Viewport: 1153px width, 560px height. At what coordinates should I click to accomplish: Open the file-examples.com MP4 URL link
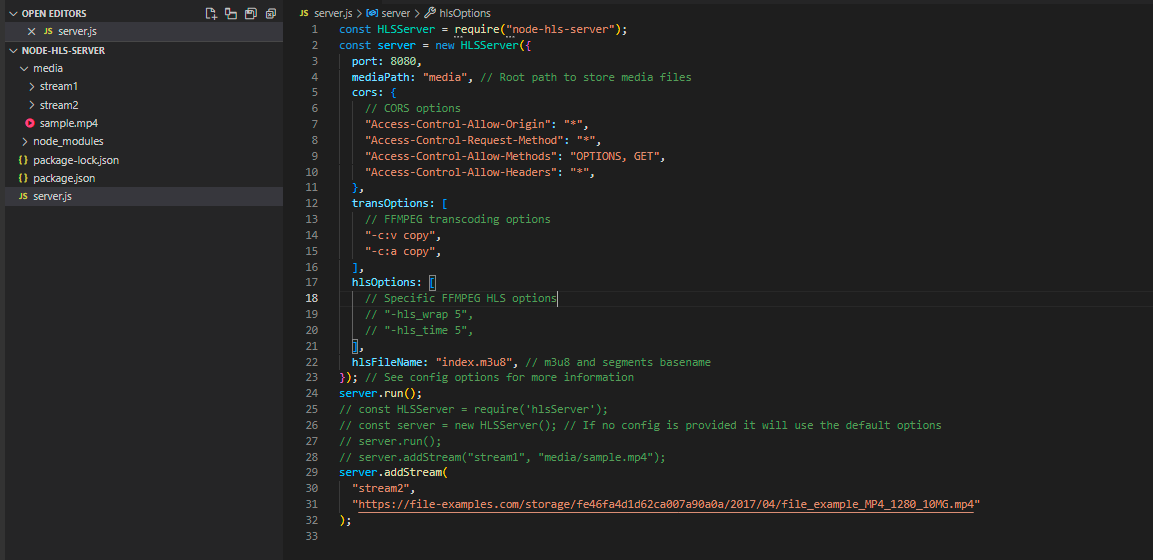(x=665, y=504)
